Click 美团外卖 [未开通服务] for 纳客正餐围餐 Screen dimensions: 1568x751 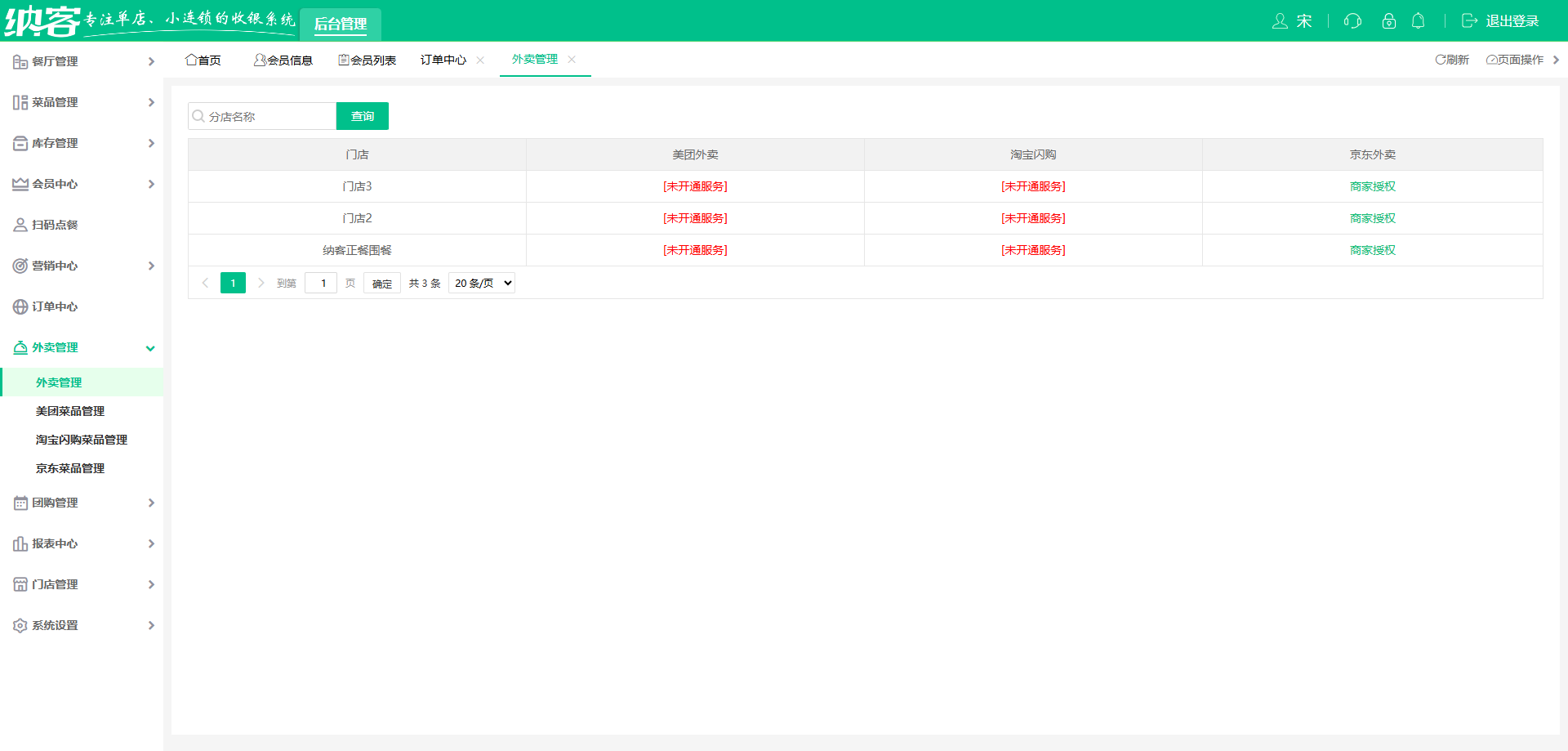coord(695,250)
